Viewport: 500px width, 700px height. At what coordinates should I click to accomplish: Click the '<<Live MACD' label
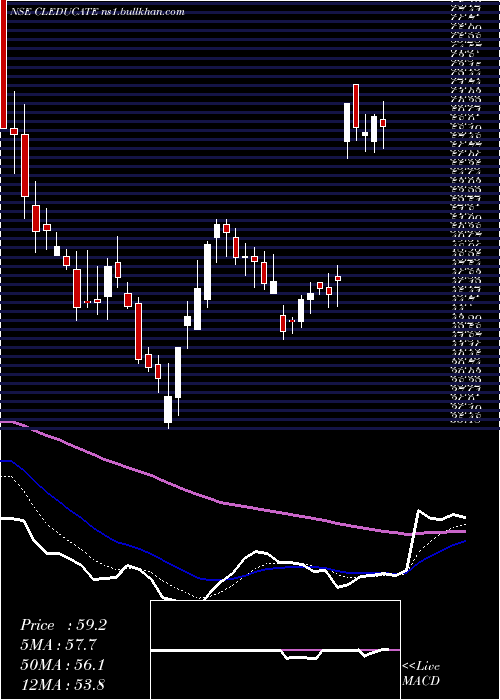click(421, 674)
